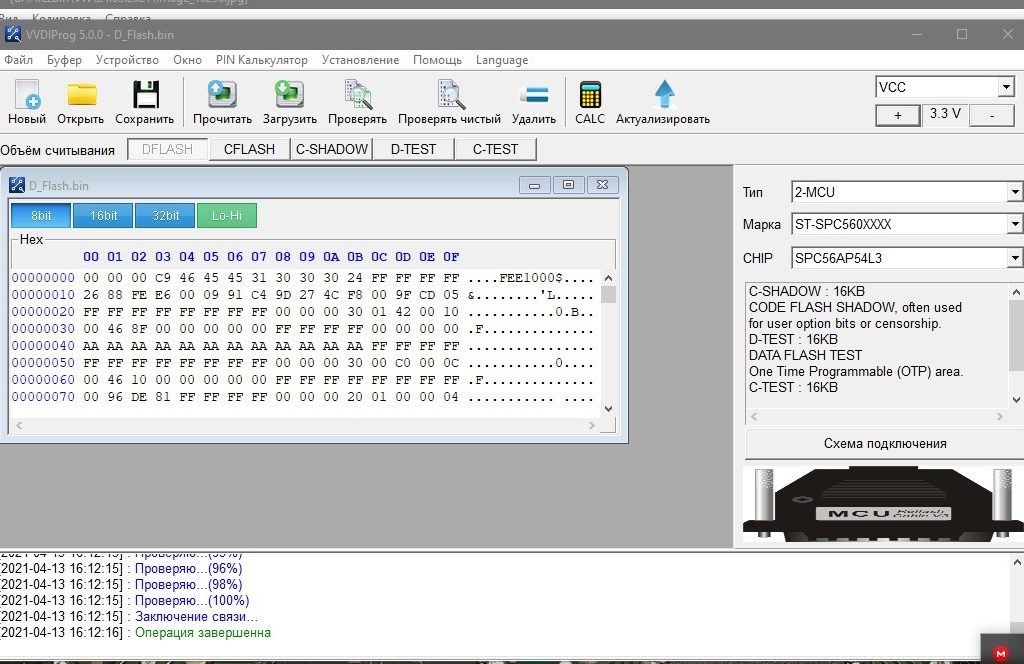The width and height of the screenshot is (1024, 664).
Task: Switch hex view to 32bit mode
Action: 165,215
